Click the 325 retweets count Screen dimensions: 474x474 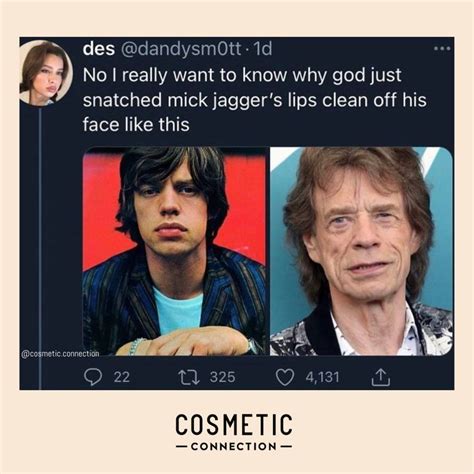pyautogui.click(x=222, y=377)
